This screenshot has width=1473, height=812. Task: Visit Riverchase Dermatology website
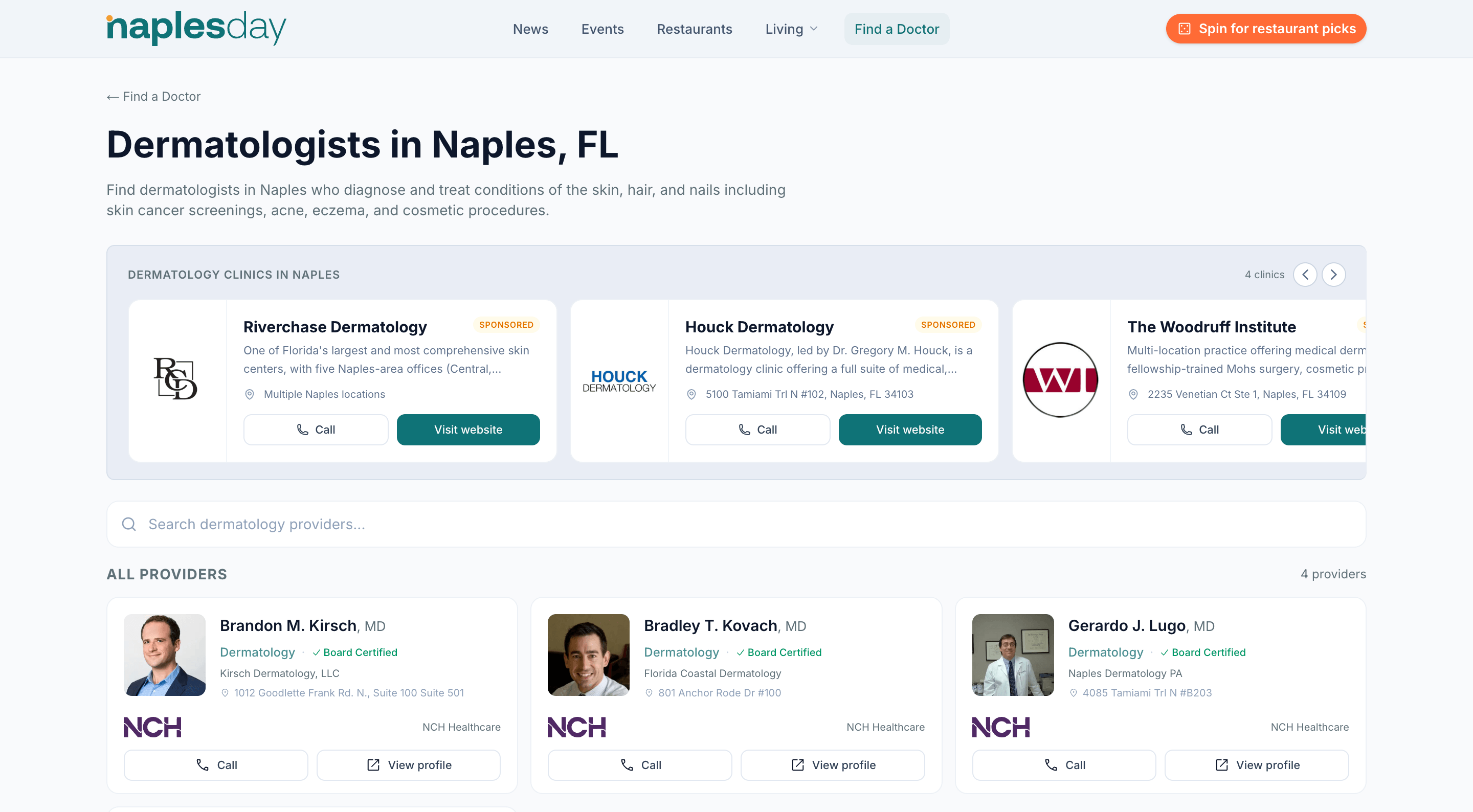(x=468, y=430)
